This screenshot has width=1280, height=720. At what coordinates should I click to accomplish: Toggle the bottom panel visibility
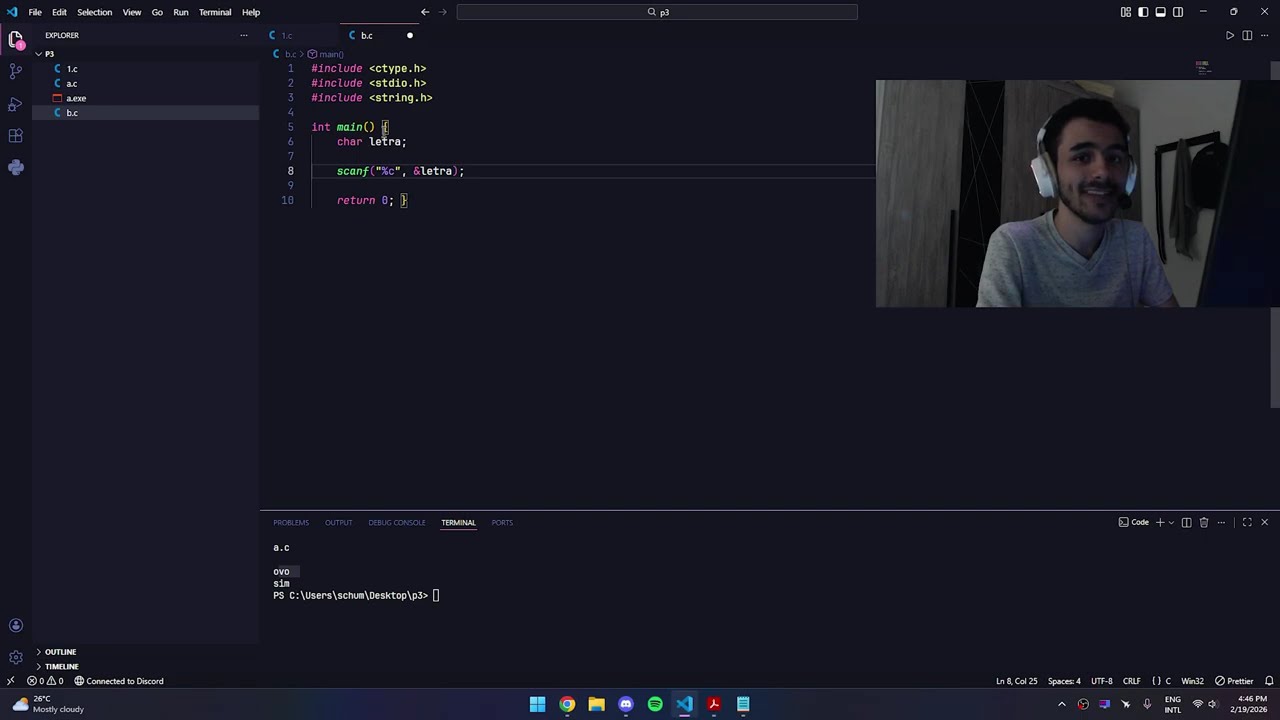[x=1160, y=12]
